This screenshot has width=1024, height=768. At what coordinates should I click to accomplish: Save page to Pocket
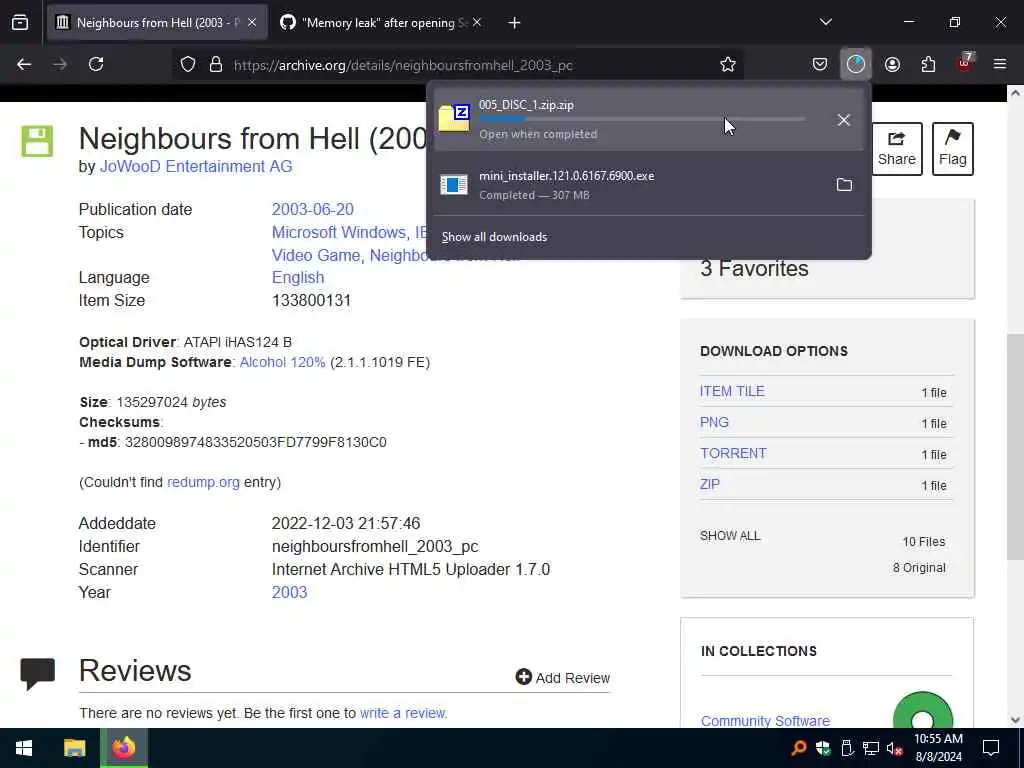(x=820, y=64)
